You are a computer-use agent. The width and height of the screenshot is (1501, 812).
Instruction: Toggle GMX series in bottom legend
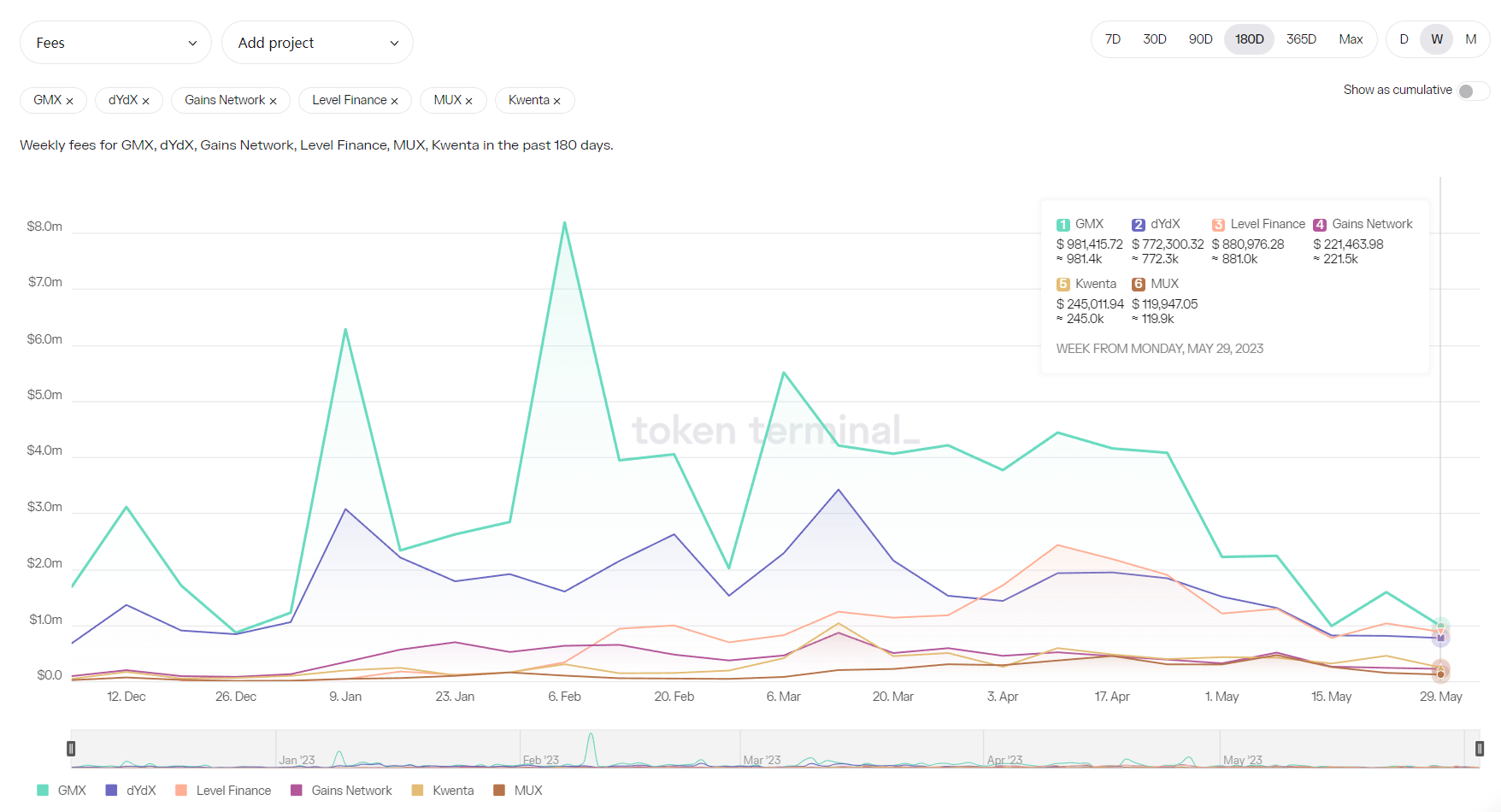pos(62,791)
